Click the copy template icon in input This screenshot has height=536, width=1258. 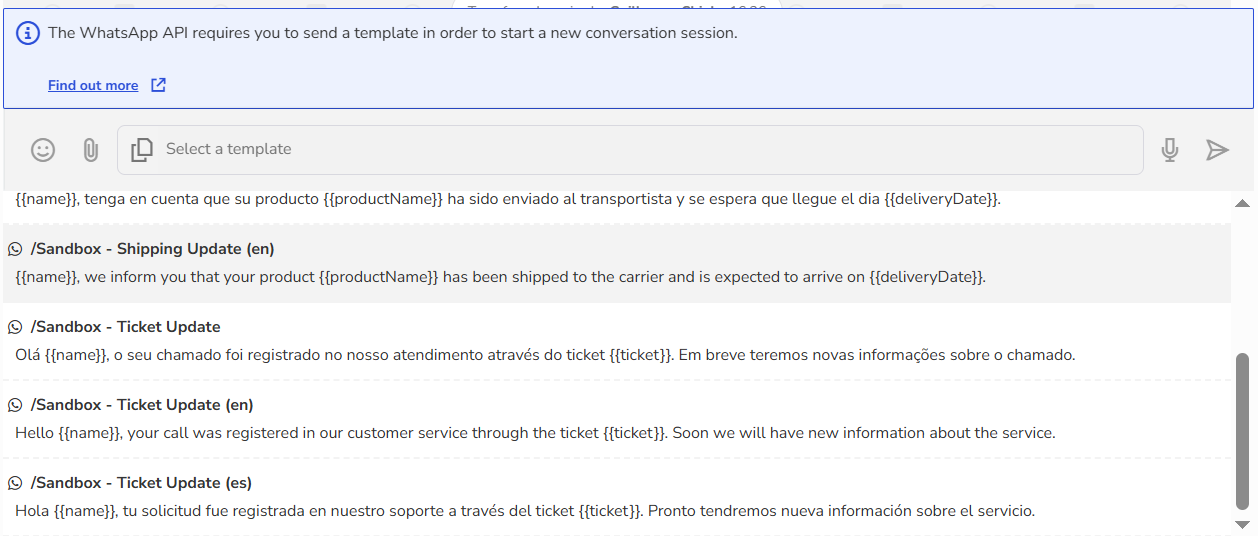(142, 150)
